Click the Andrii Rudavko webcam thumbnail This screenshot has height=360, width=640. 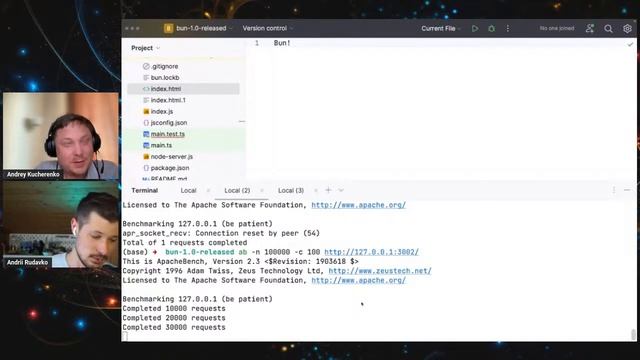pyautogui.click(x=61, y=224)
